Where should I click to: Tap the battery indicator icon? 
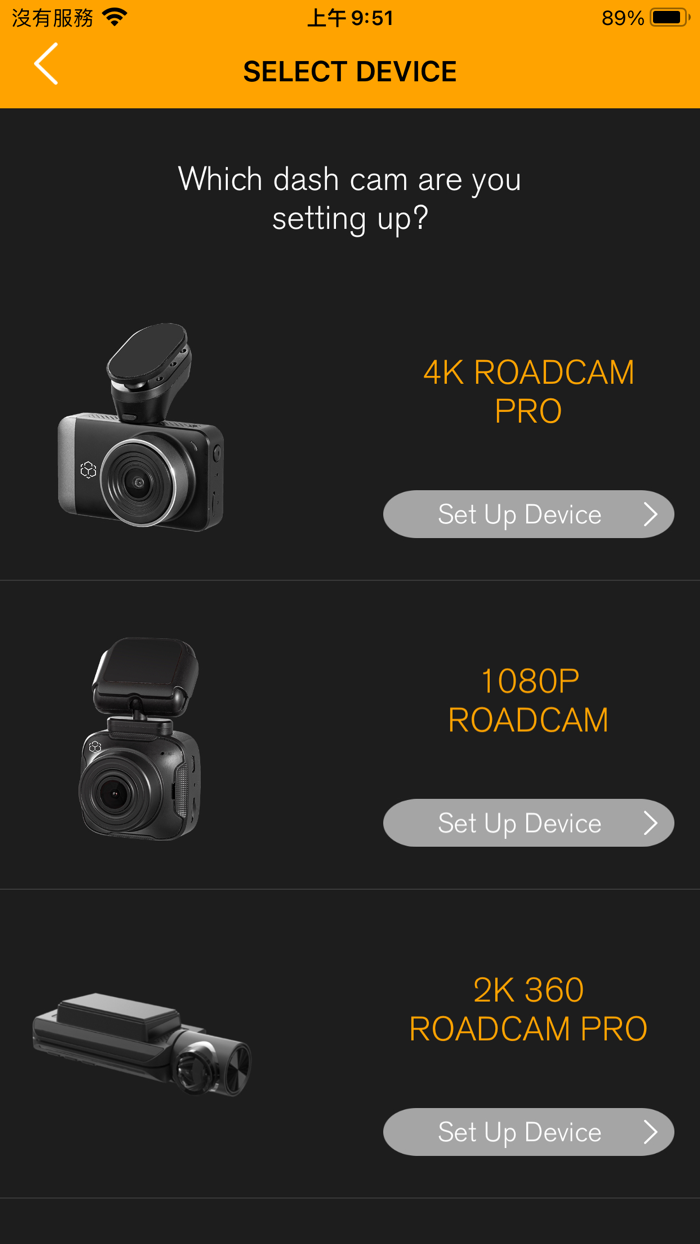click(668, 18)
